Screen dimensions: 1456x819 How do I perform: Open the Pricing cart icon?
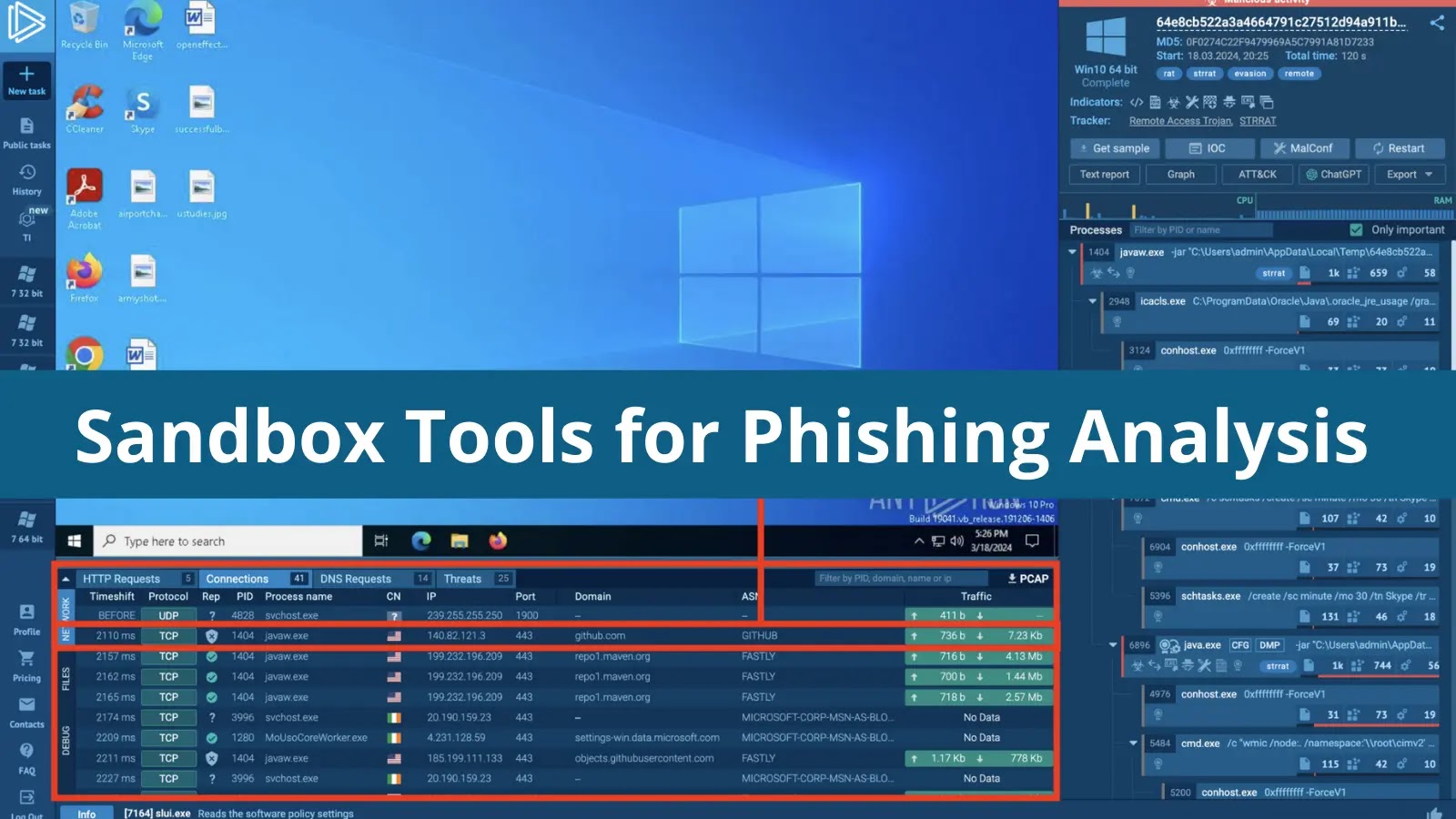pos(26,658)
